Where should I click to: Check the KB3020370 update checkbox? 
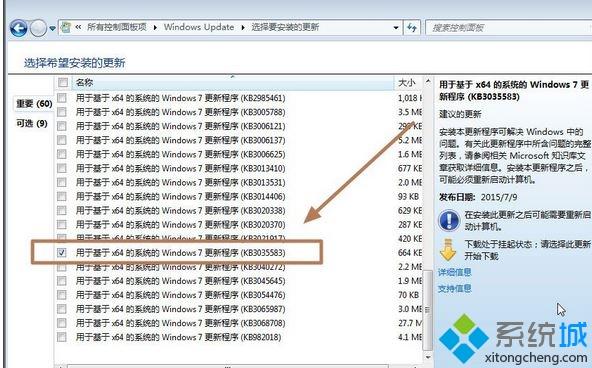[62, 224]
